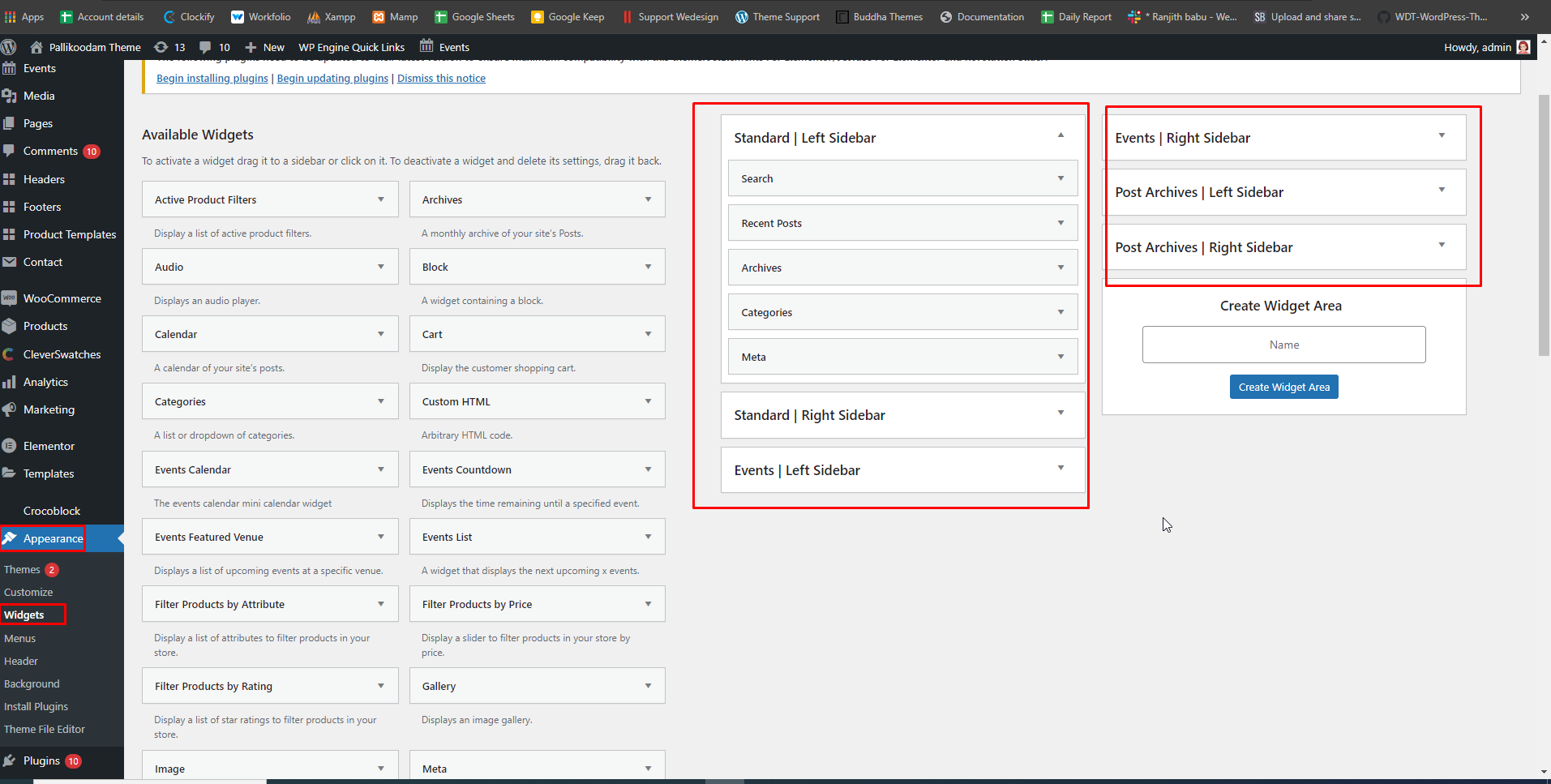This screenshot has width=1551, height=784.
Task: Click Pallikoodam Theme site name
Action: click(95, 47)
